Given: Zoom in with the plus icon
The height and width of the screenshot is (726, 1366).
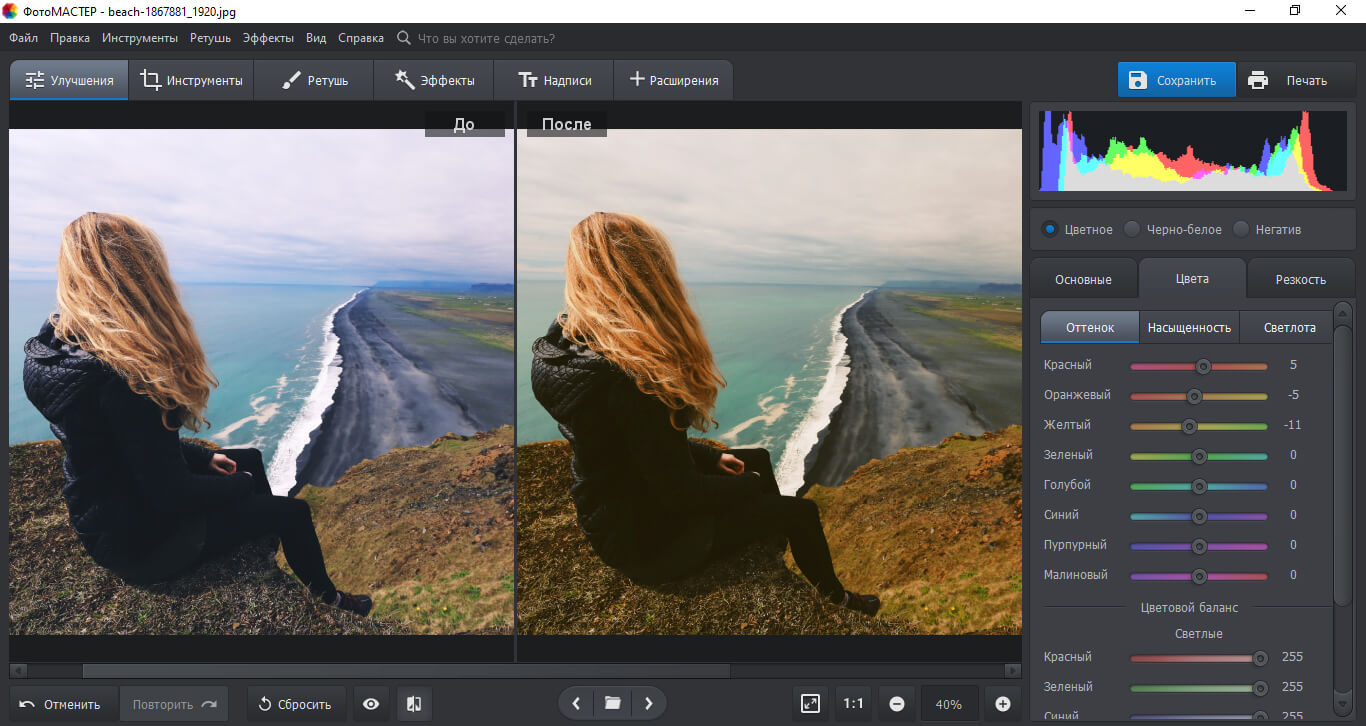Looking at the screenshot, I should [1003, 704].
